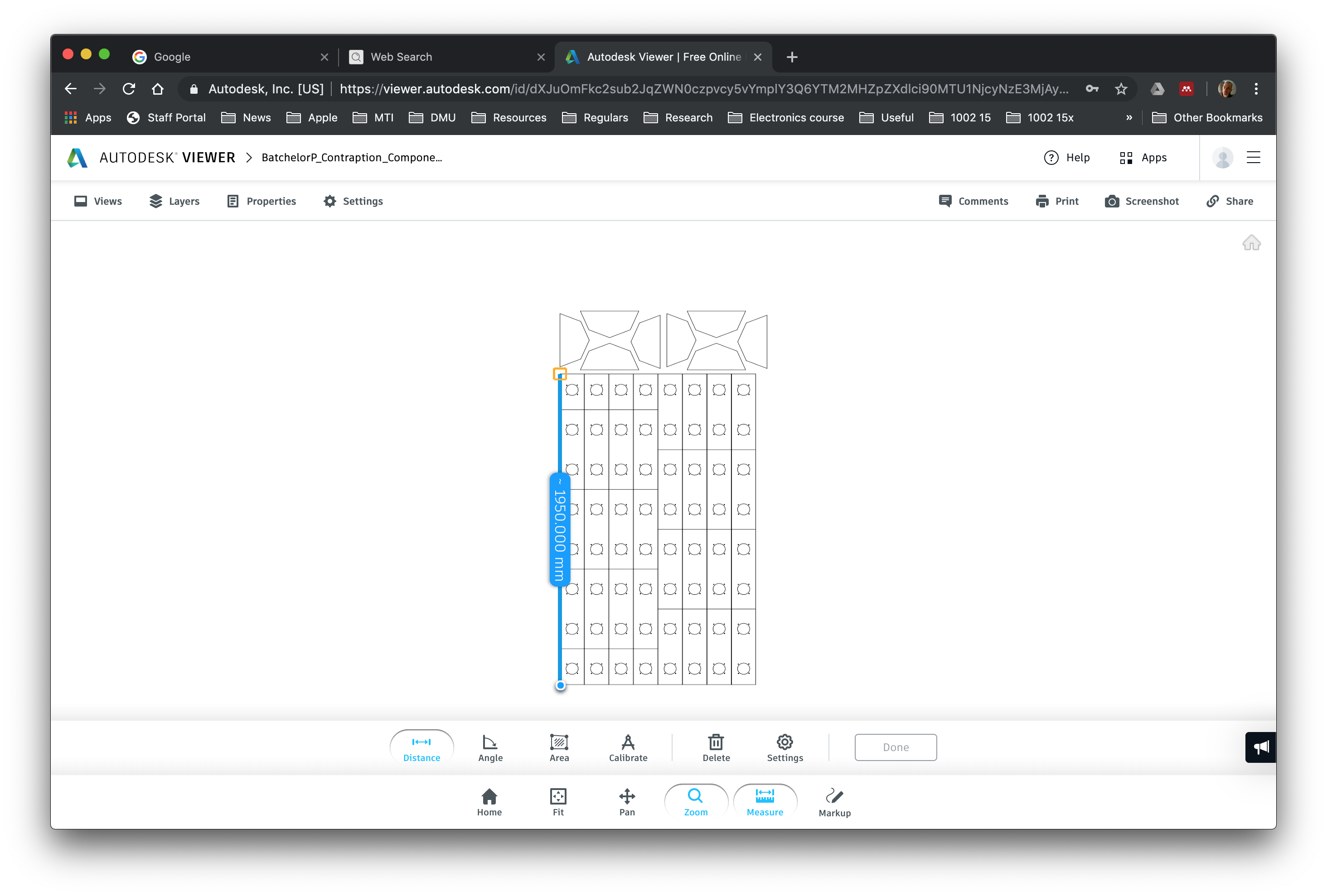Click the BatchelorP_Contraption file name breadcrumb

coord(352,158)
